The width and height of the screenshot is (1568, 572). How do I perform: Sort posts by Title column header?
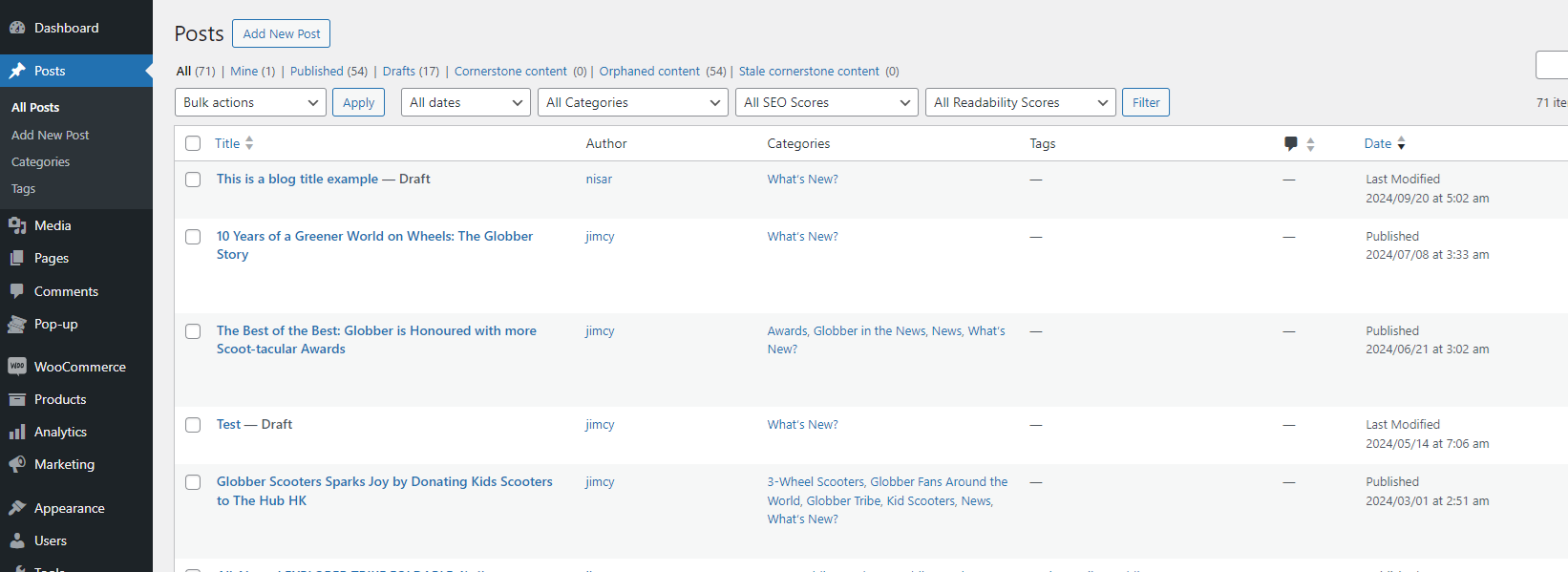[x=227, y=143]
